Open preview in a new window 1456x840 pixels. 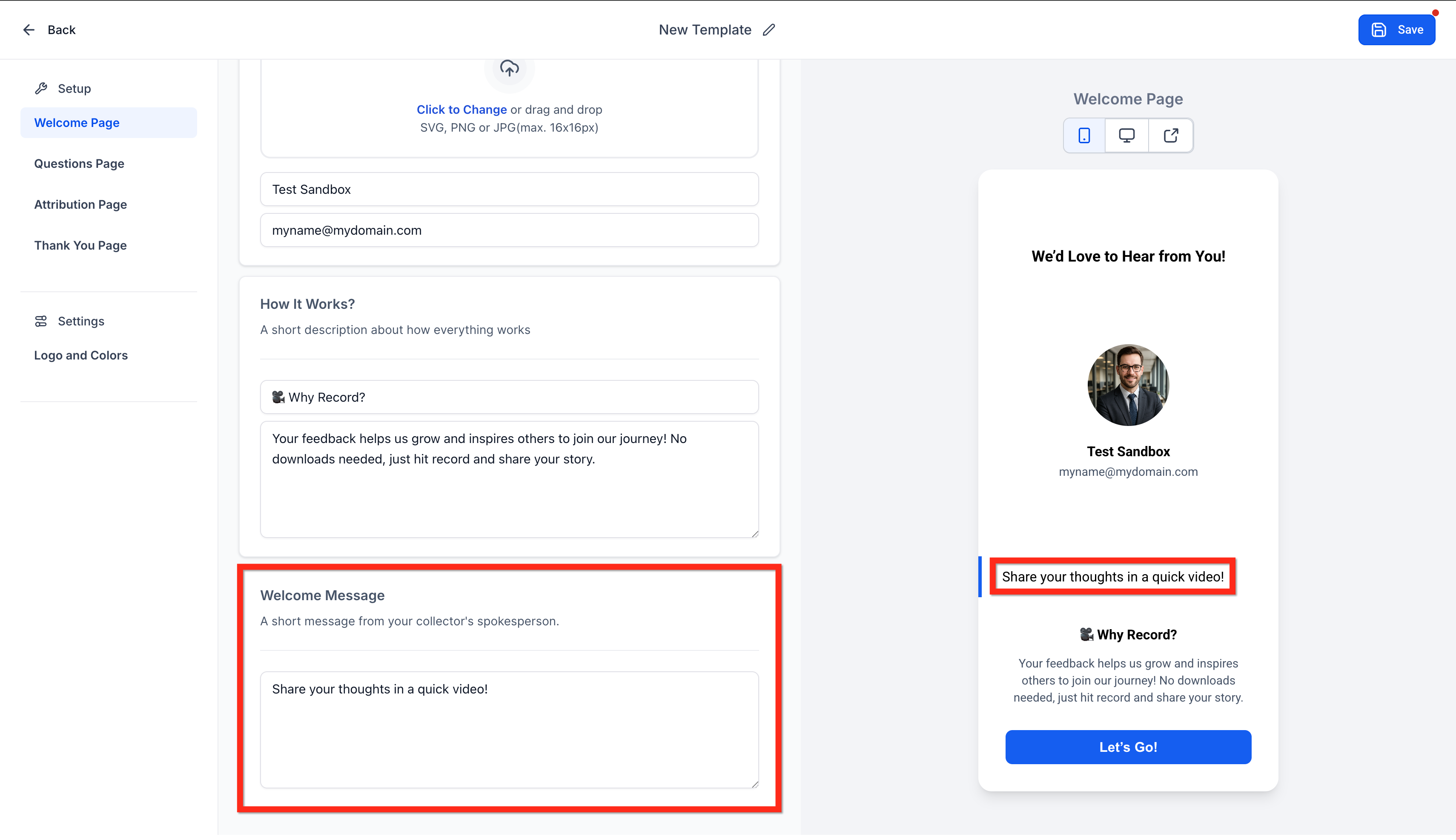(x=1171, y=135)
